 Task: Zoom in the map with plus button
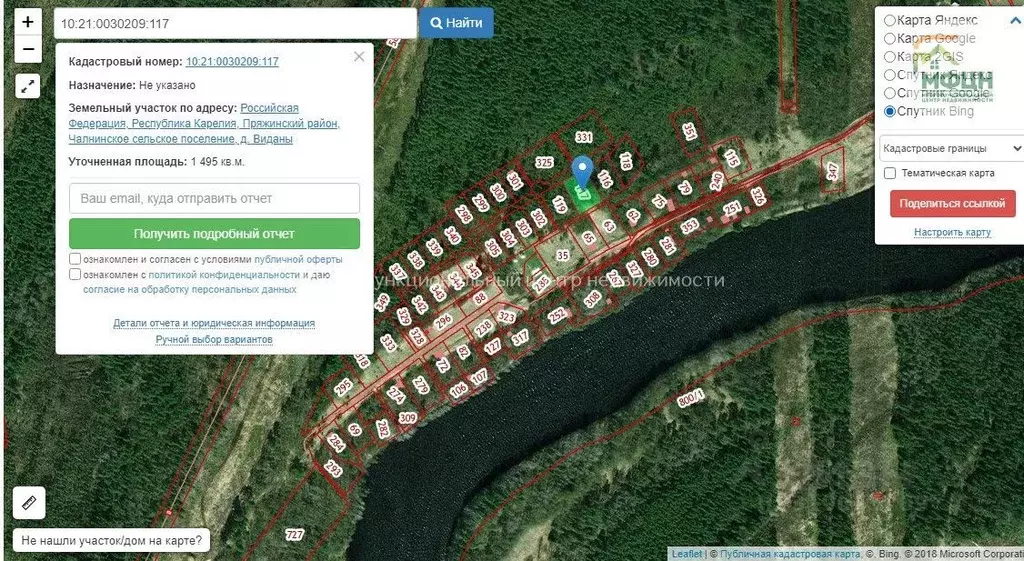coord(27,22)
